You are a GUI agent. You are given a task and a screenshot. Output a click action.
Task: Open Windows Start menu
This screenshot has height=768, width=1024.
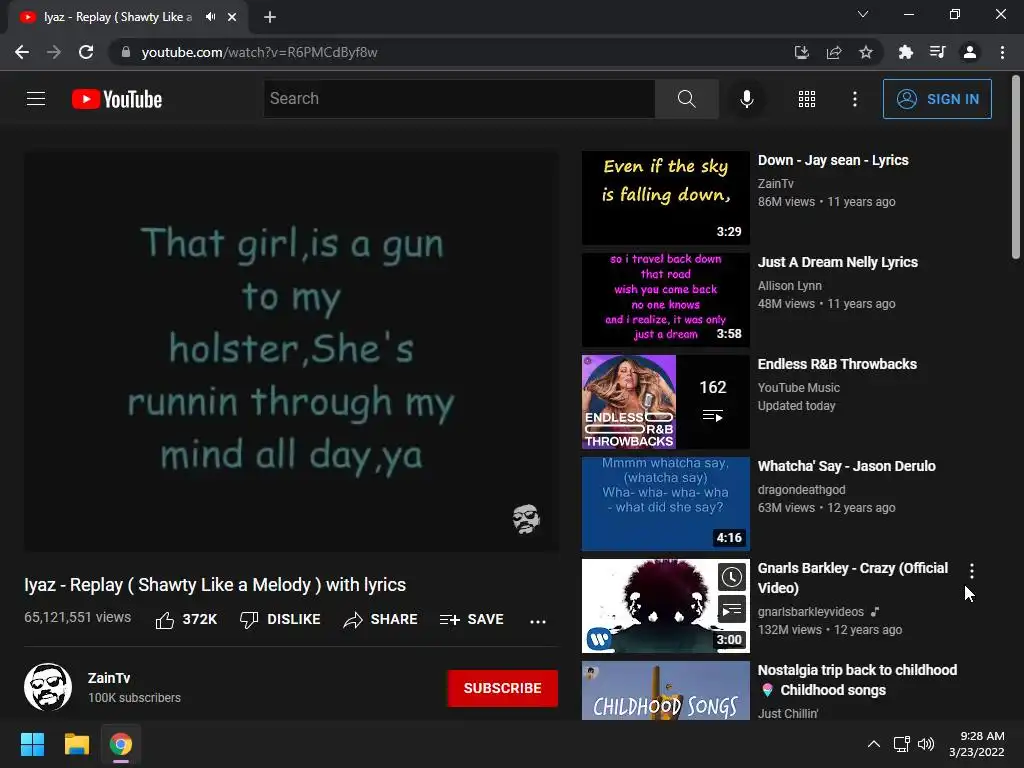[32, 744]
